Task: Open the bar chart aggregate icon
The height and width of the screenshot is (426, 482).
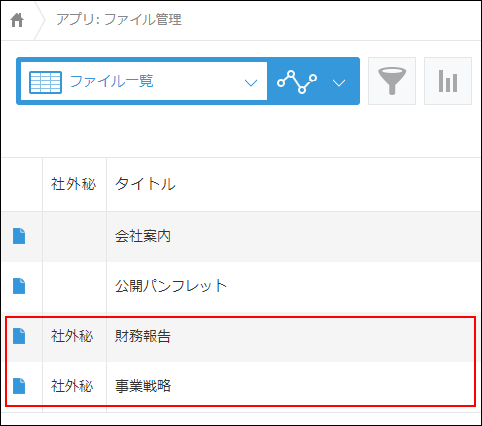Action: tap(448, 81)
